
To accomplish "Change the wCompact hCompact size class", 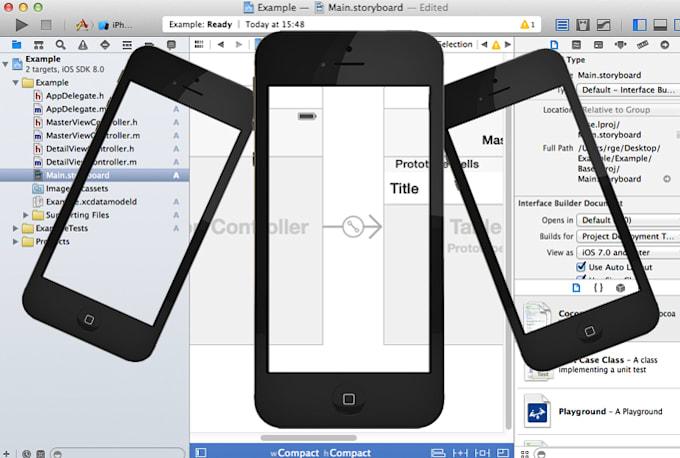I will click(320, 453).
